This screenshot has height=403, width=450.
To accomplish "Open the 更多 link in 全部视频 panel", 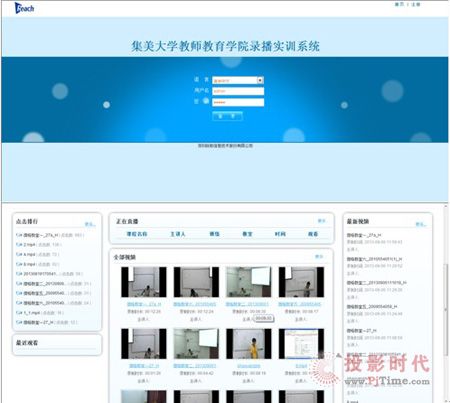I will (x=319, y=256).
